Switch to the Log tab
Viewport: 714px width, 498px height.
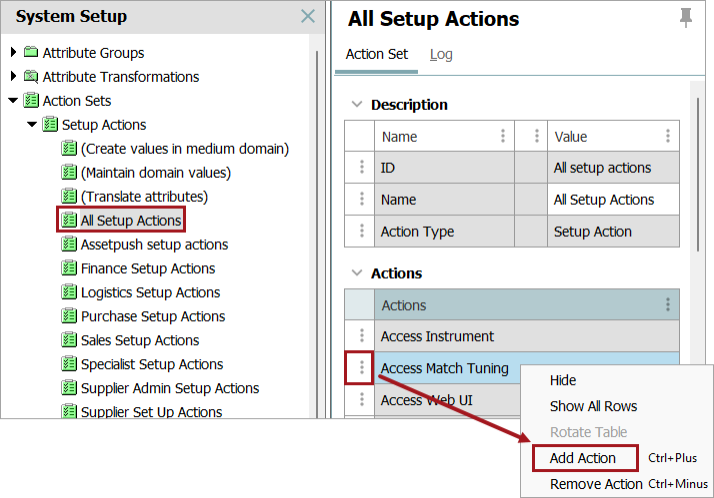click(441, 55)
